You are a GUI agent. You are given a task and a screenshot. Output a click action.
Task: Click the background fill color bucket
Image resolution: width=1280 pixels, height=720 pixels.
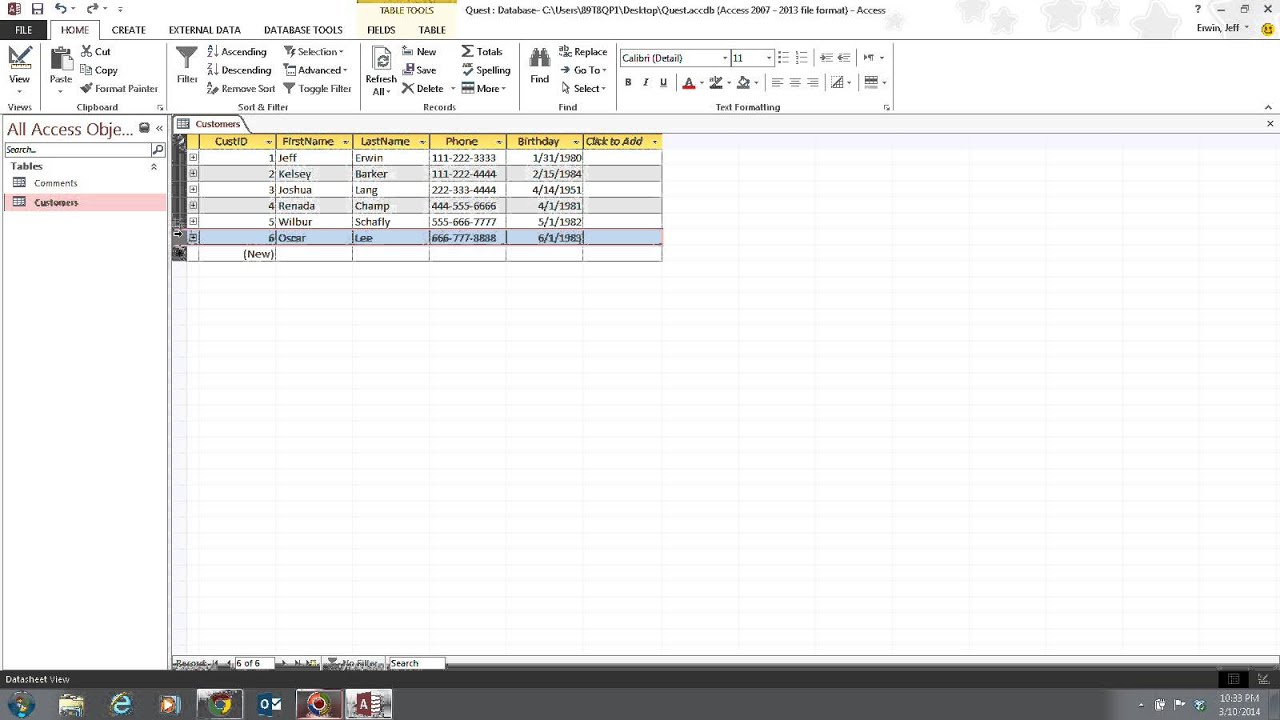click(743, 82)
